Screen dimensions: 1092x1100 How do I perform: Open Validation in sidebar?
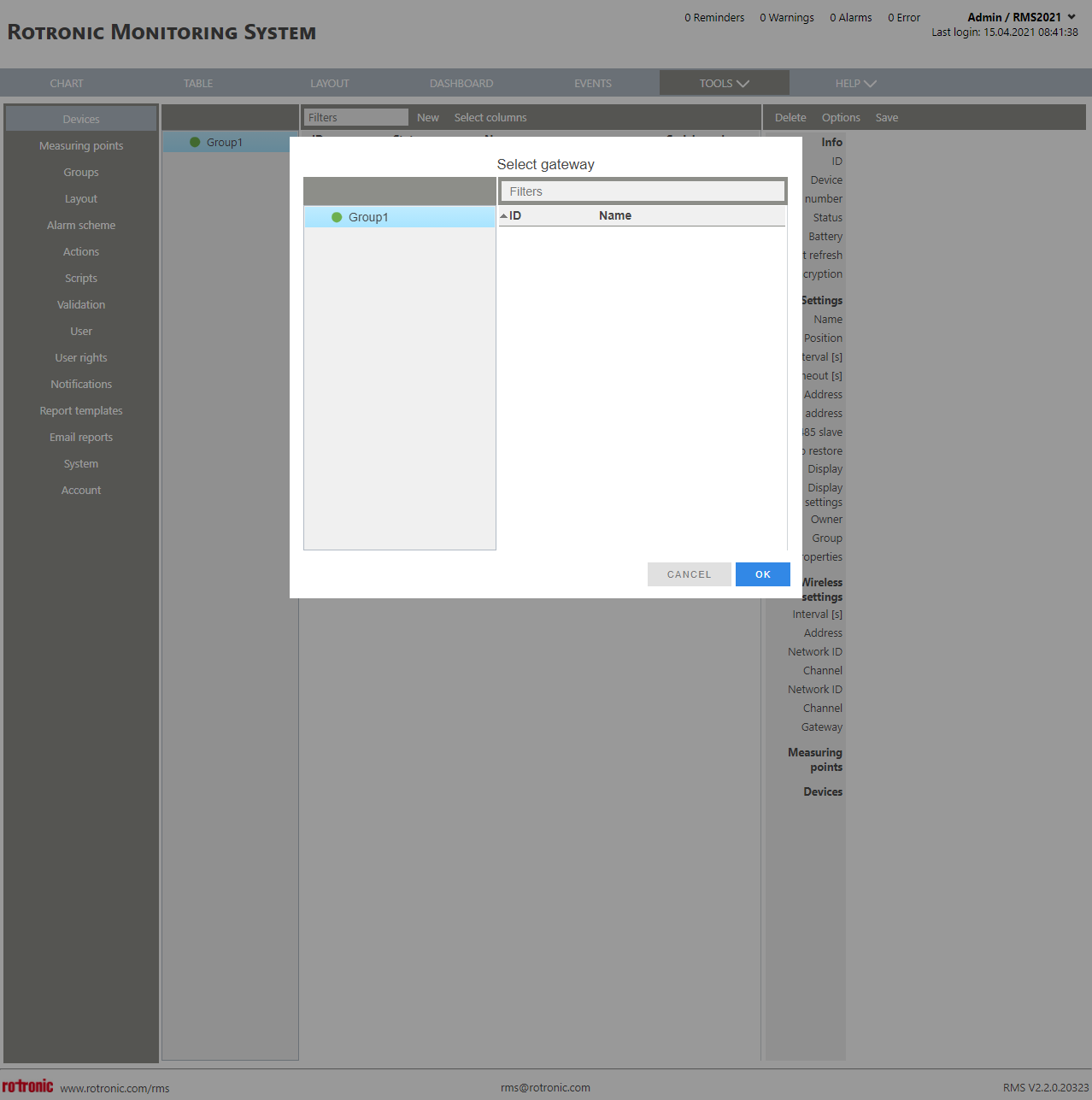[x=81, y=304]
